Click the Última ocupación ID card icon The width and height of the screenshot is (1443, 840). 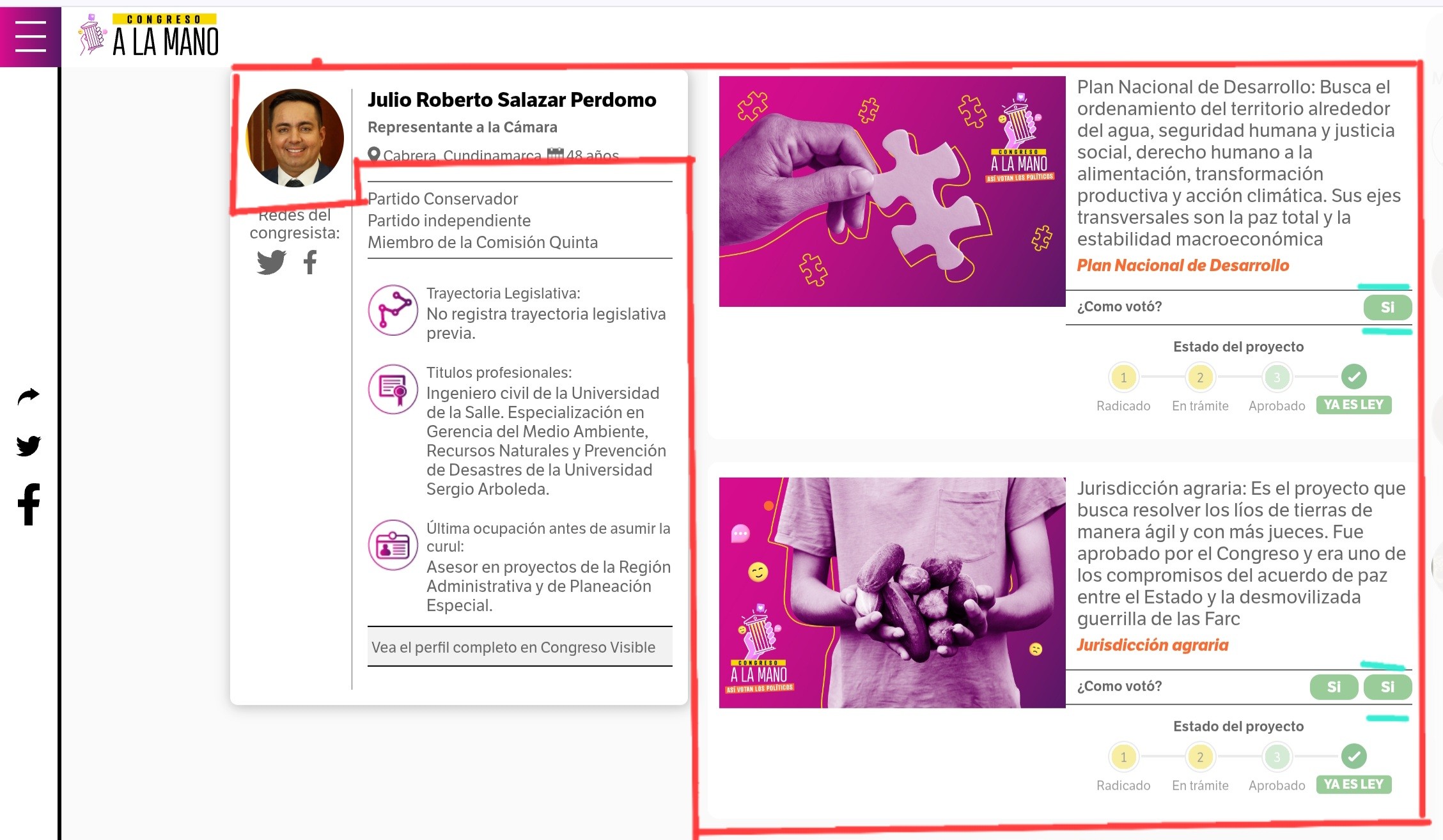tap(393, 545)
